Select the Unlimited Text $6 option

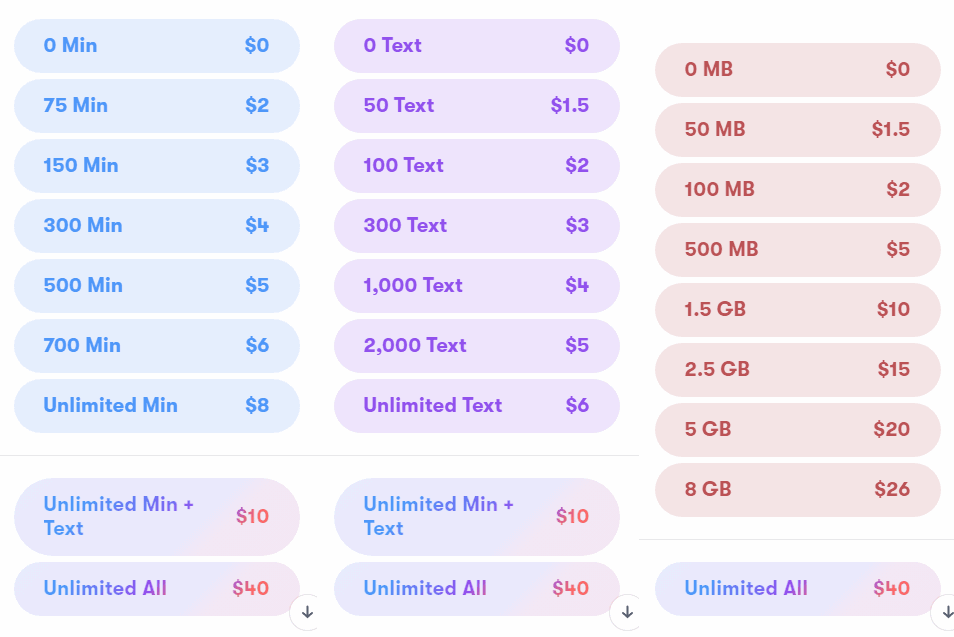click(477, 406)
